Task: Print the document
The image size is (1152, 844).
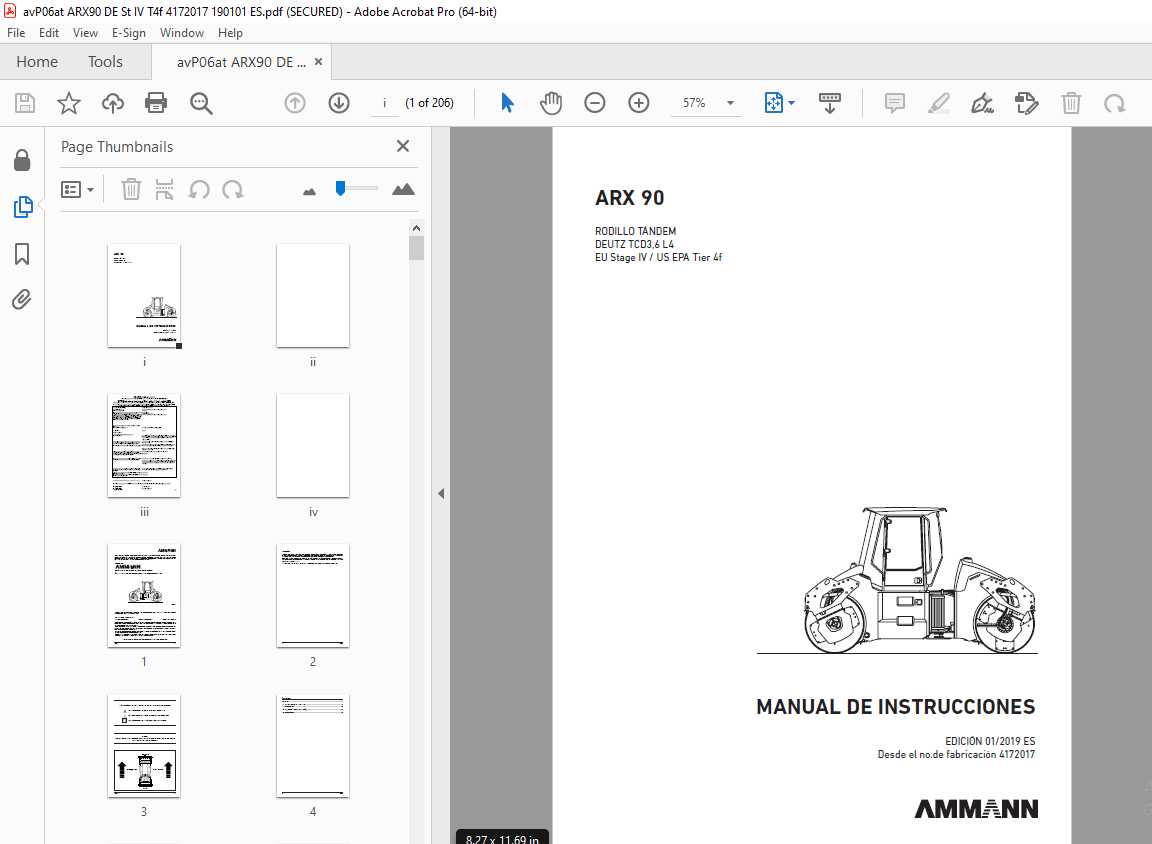Action: coord(156,103)
